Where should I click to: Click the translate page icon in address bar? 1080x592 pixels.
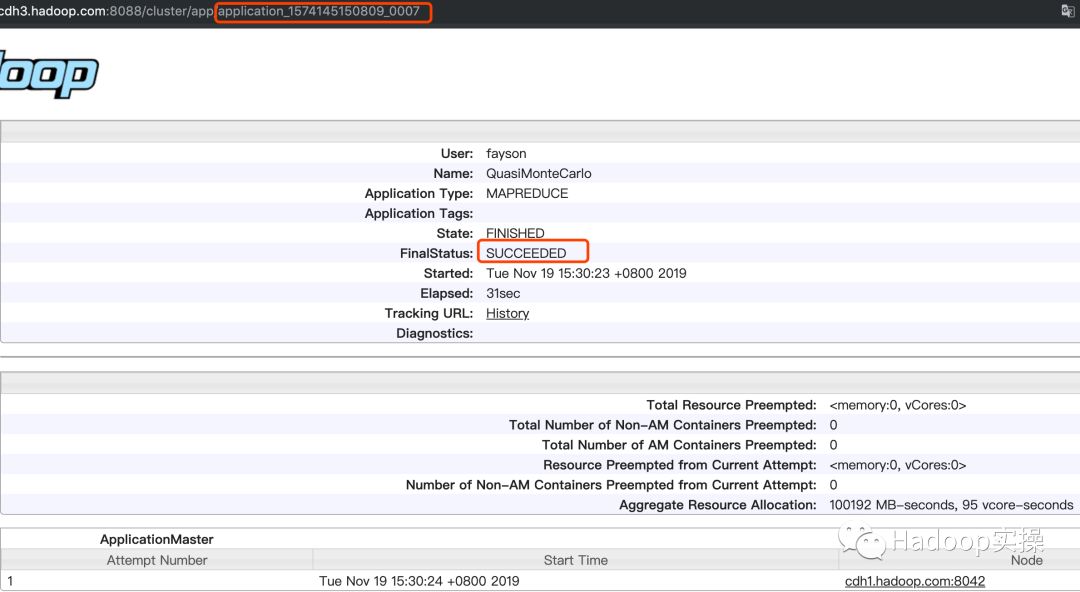click(1067, 11)
